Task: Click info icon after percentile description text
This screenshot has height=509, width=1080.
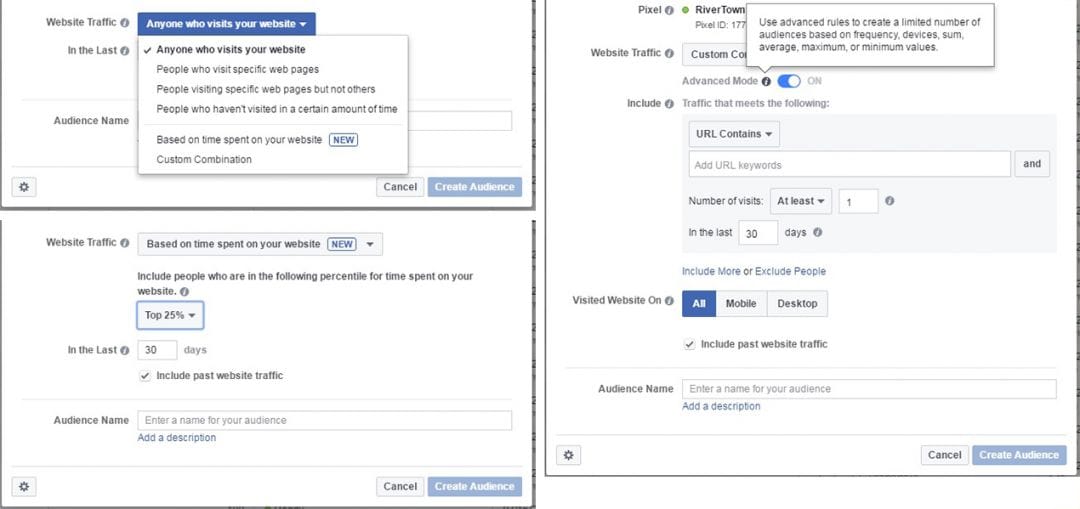Action: 184,292
